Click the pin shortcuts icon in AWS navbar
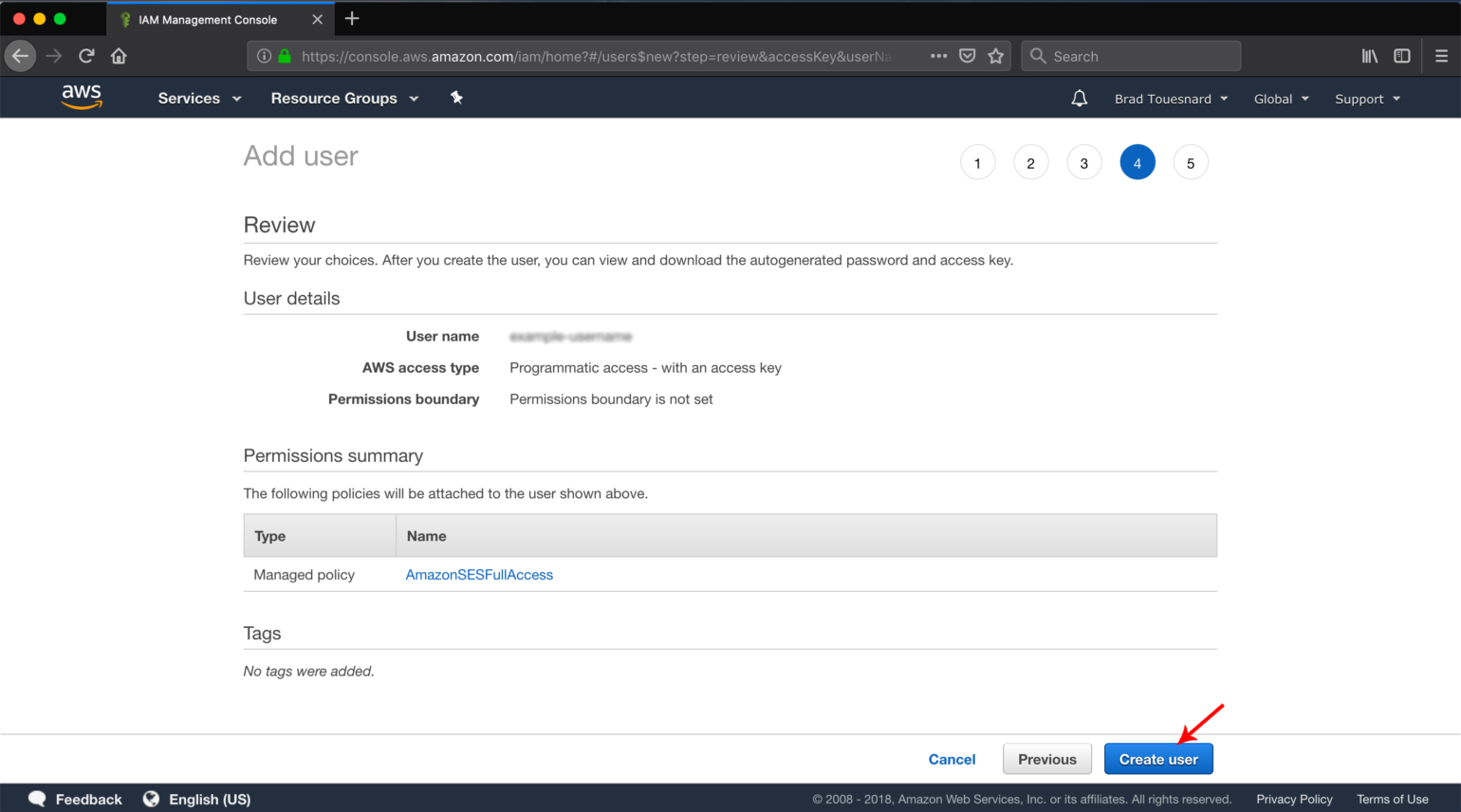 coord(456,98)
